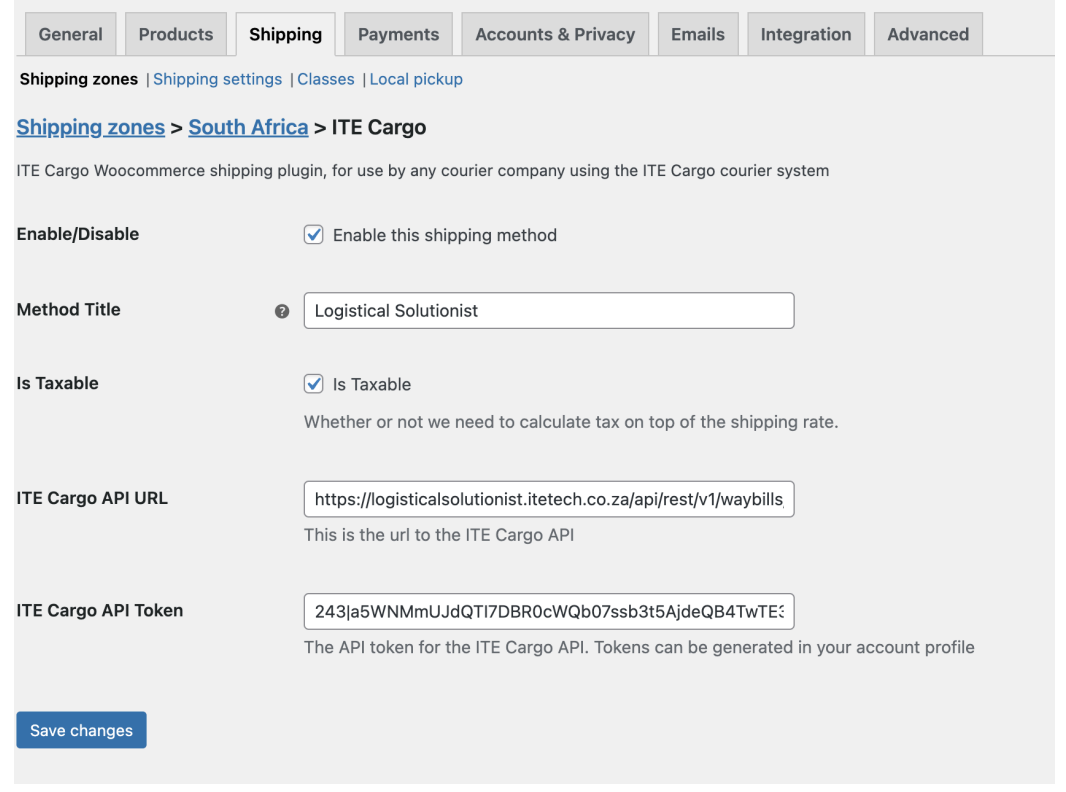Open South Africa breadcrumb link
Image resolution: width=1066 pixels, height=792 pixels.
point(248,127)
